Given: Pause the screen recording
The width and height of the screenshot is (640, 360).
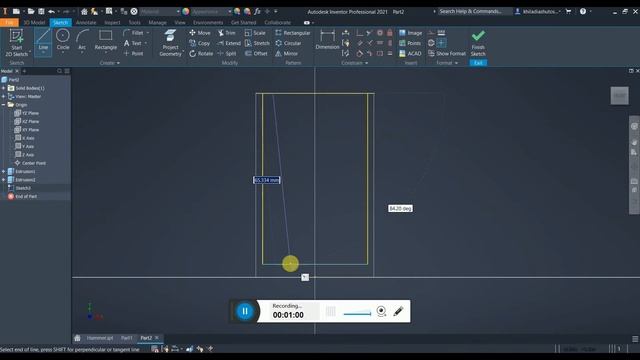Looking at the screenshot, I should [245, 311].
